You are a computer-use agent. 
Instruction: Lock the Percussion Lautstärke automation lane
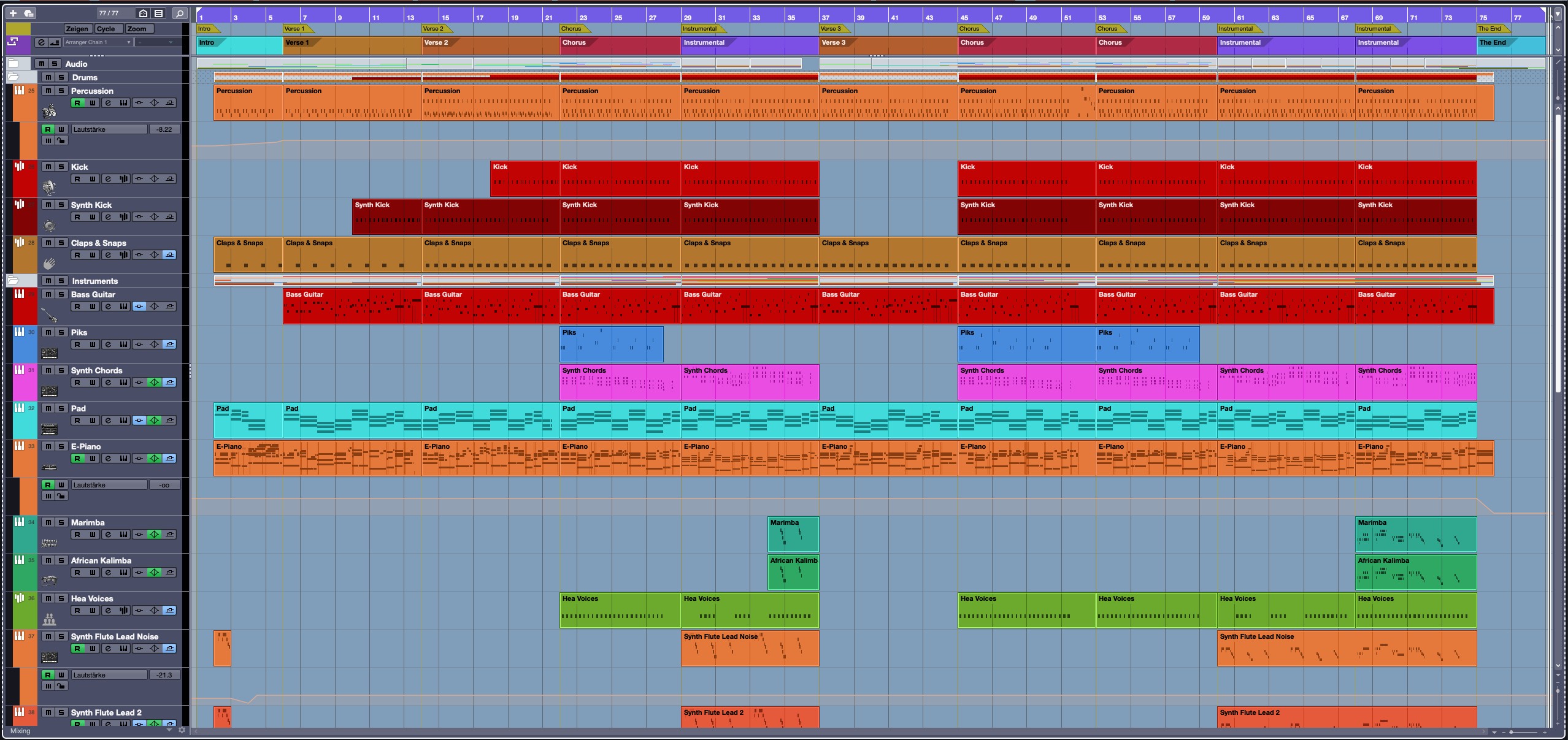point(61,141)
